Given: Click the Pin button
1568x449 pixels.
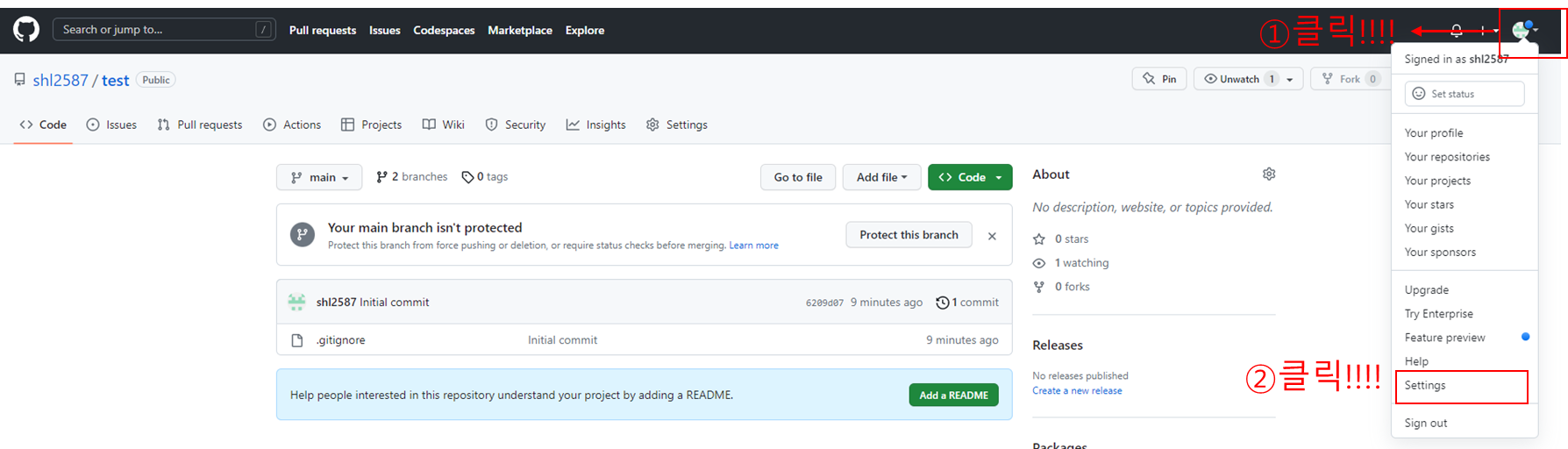Looking at the screenshot, I should pos(1159,79).
